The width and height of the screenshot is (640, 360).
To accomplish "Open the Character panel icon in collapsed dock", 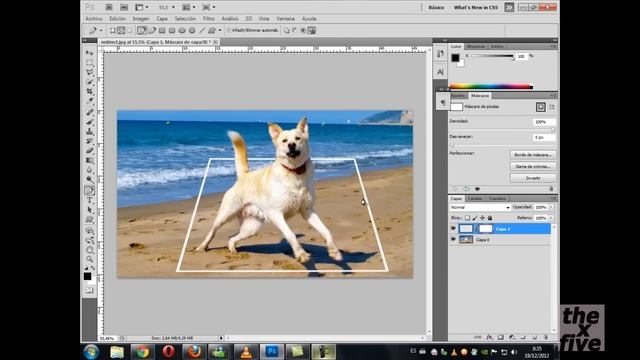I will tap(440, 72).
